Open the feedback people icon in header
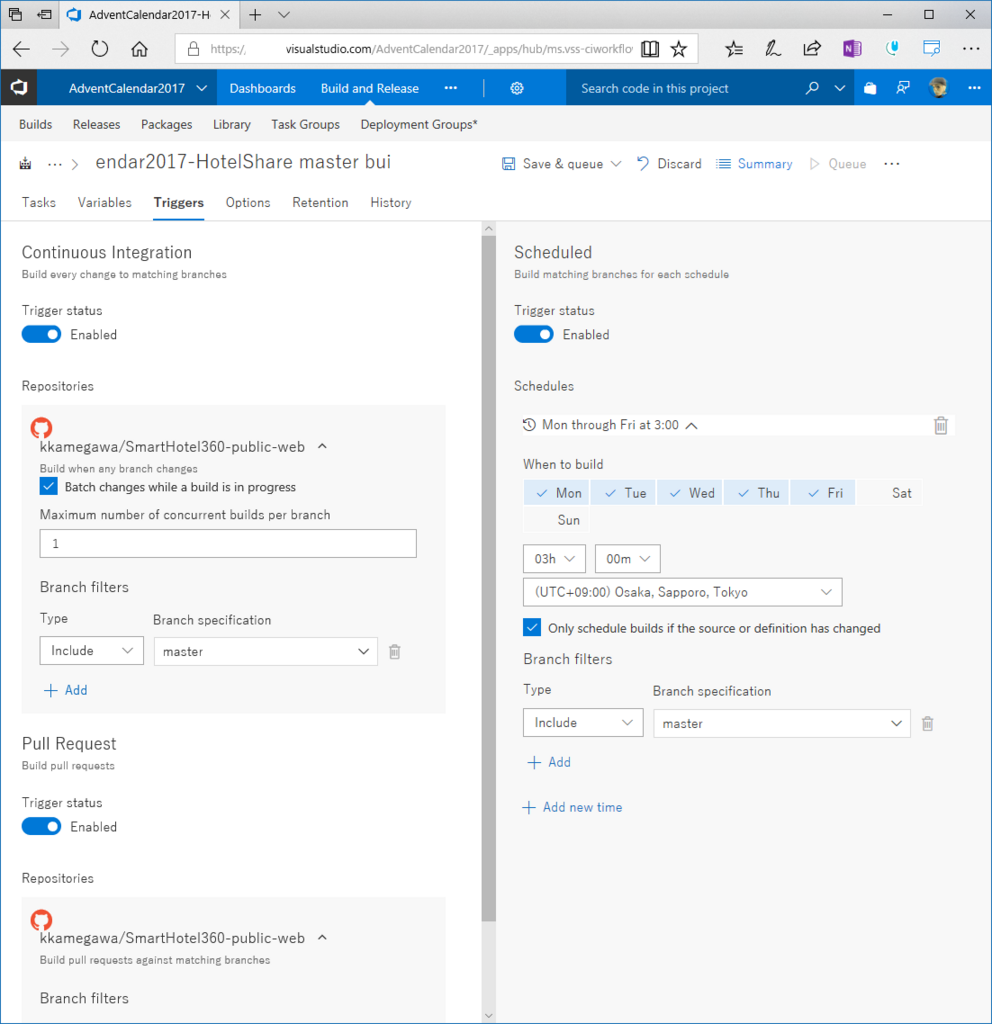Screen dimensions: 992x1024 (903, 88)
